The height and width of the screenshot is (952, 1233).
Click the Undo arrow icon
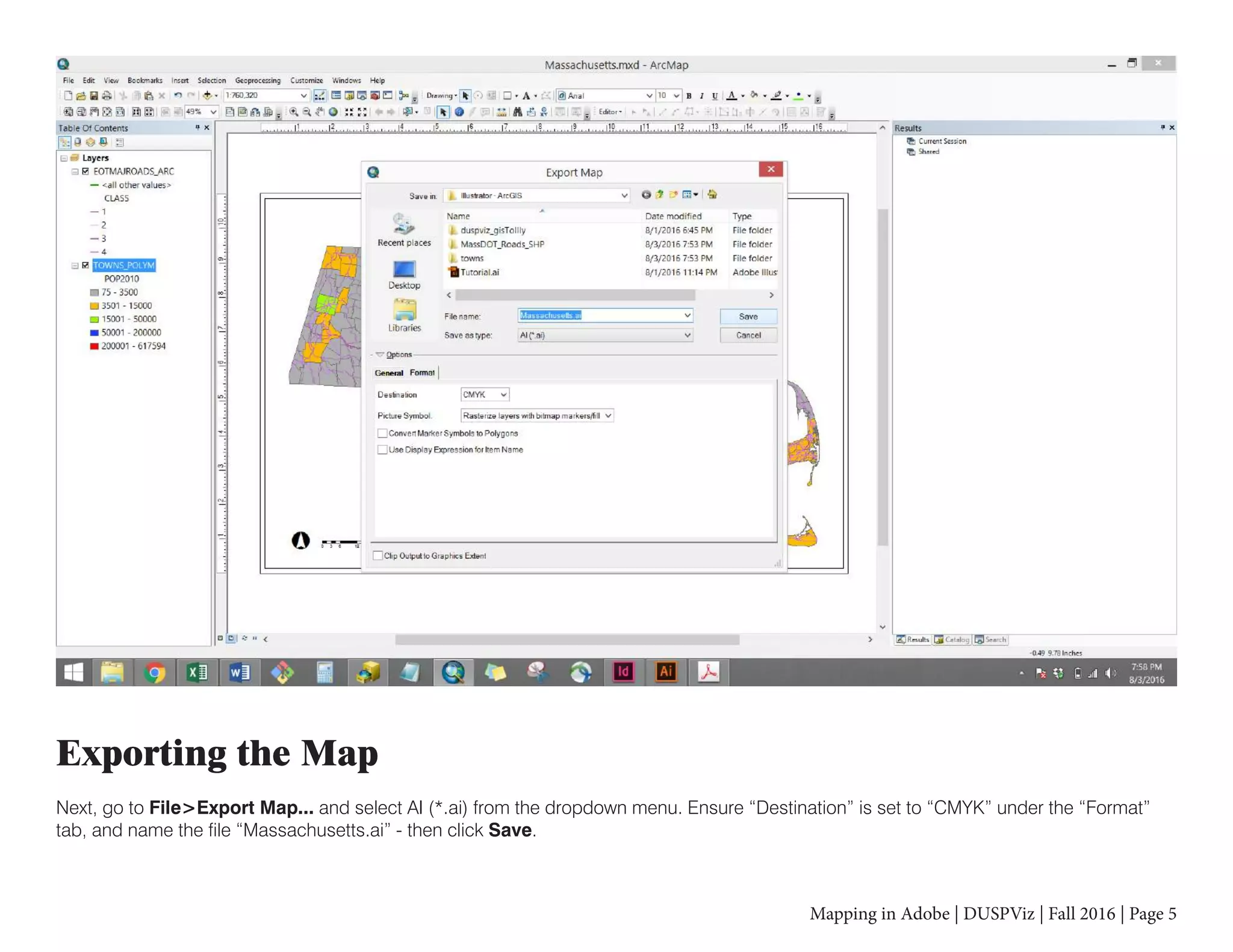pos(178,96)
